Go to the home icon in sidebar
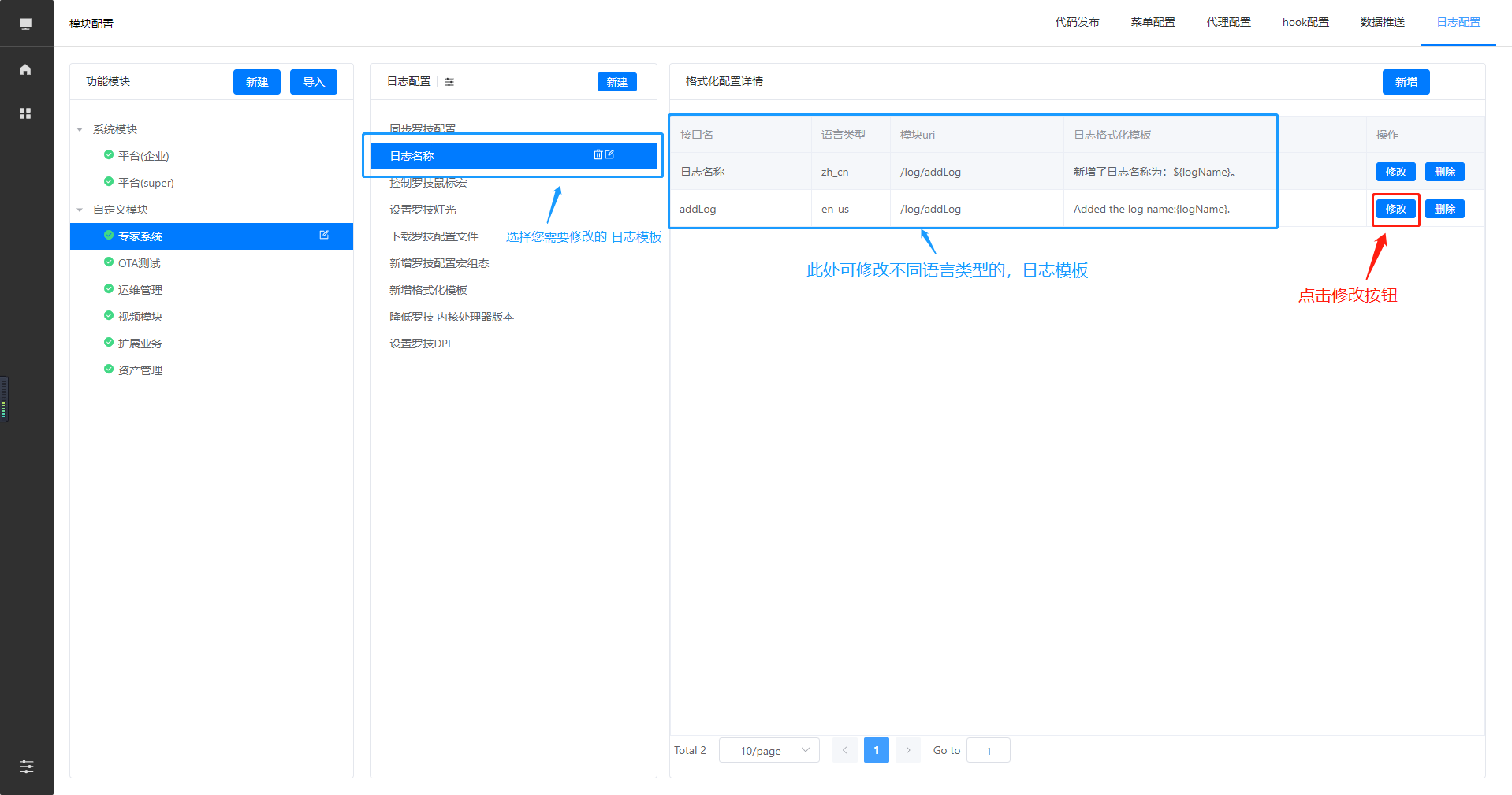1512x795 pixels. pyautogui.click(x=25, y=69)
